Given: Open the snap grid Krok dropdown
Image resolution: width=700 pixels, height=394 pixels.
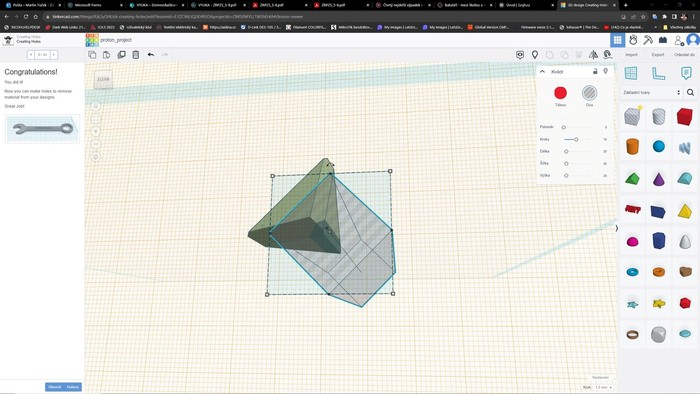Looking at the screenshot, I should coord(604,387).
